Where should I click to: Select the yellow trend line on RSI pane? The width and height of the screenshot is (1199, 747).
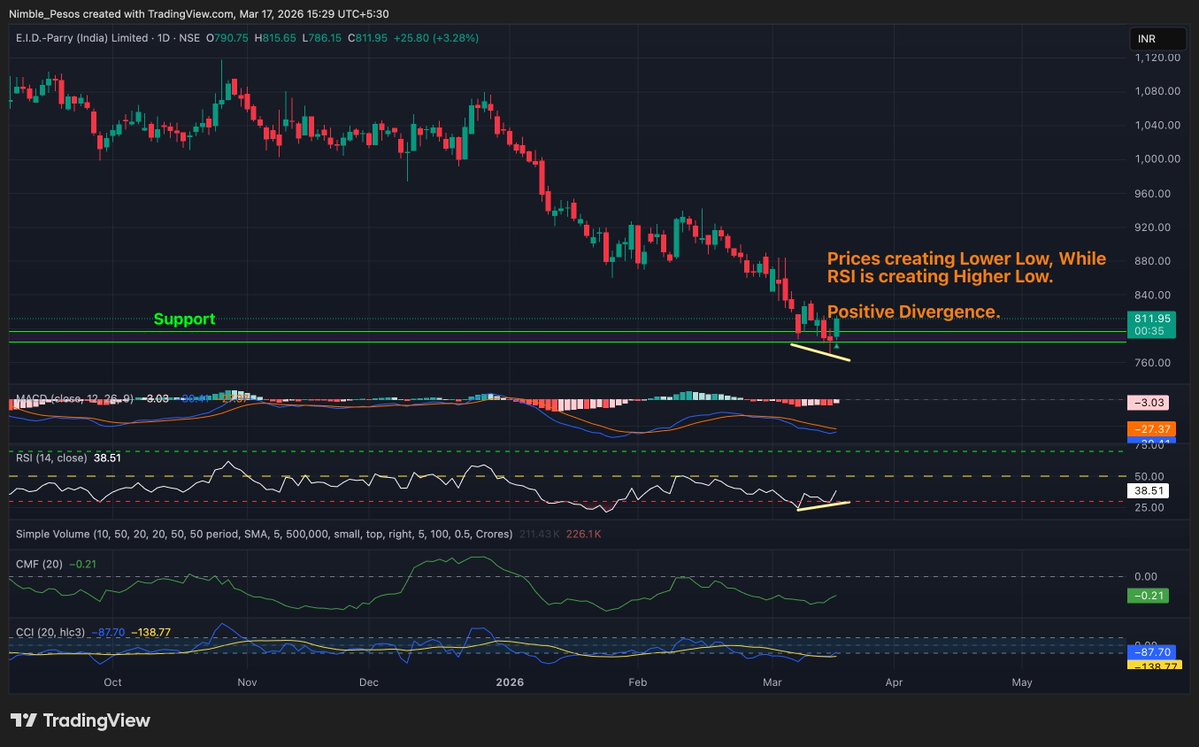pyautogui.click(x=823, y=505)
